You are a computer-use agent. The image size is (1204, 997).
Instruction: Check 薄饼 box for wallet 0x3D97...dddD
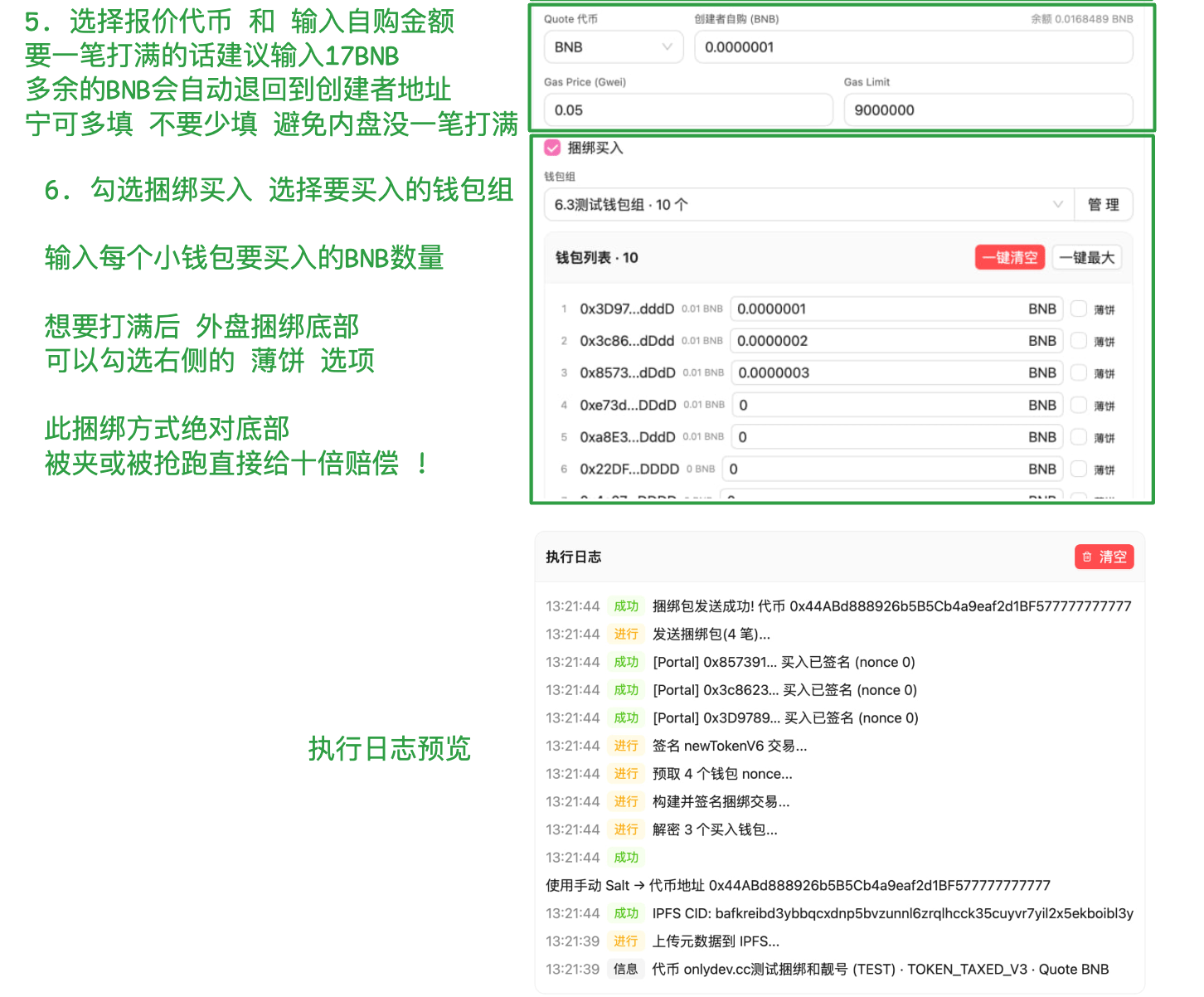(x=1079, y=309)
